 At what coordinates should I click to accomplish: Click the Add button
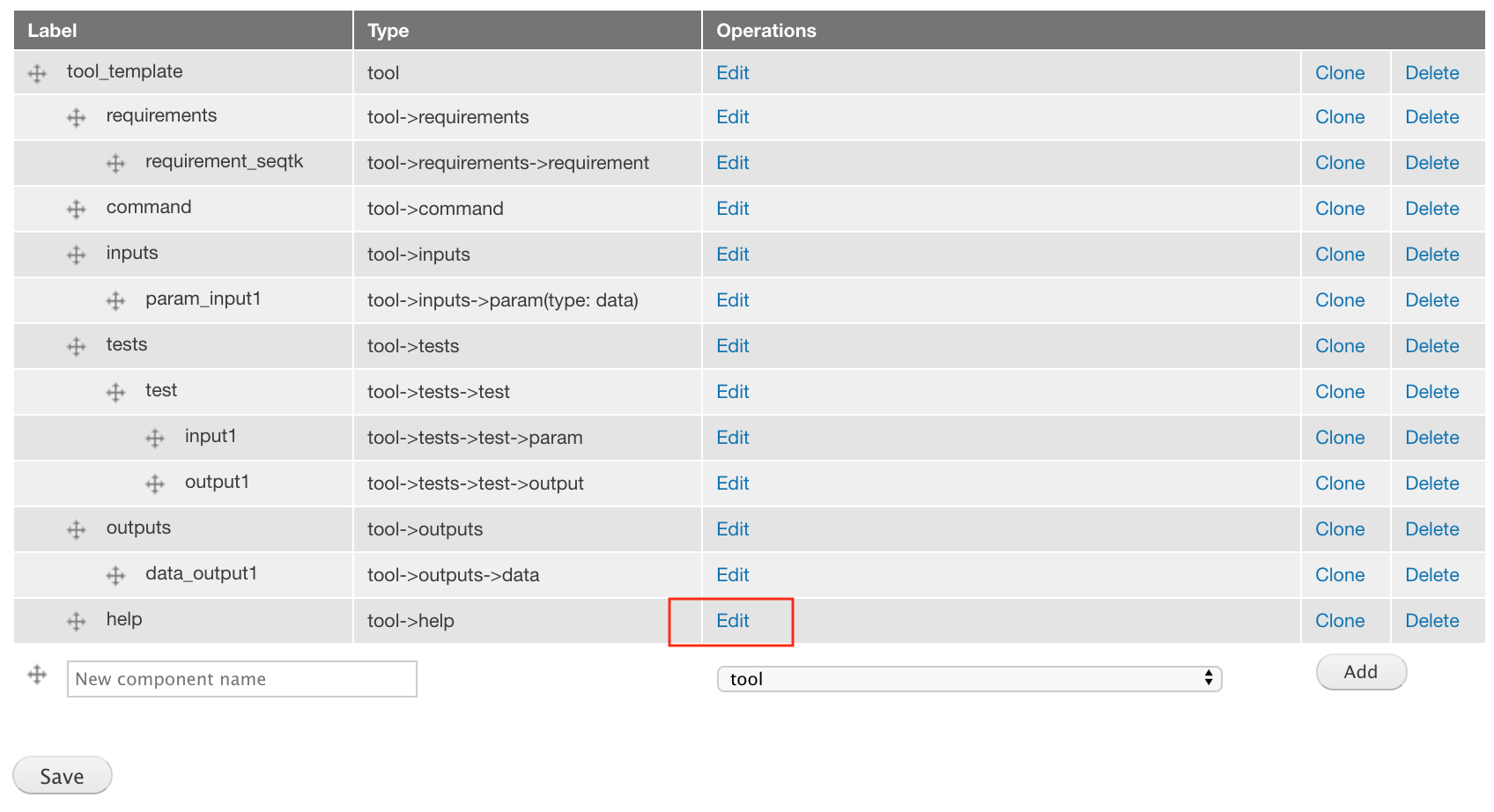(1361, 672)
